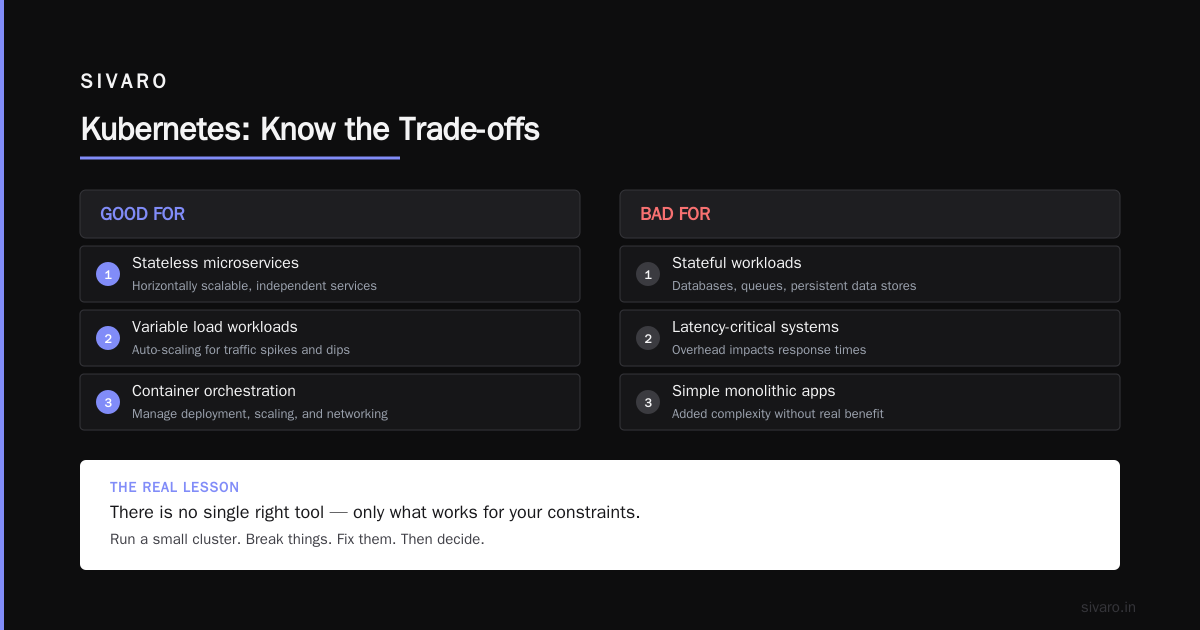Click the Kubernetes: Know the Trade-offs heading
This screenshot has width=1200, height=630.
pyautogui.click(x=310, y=129)
